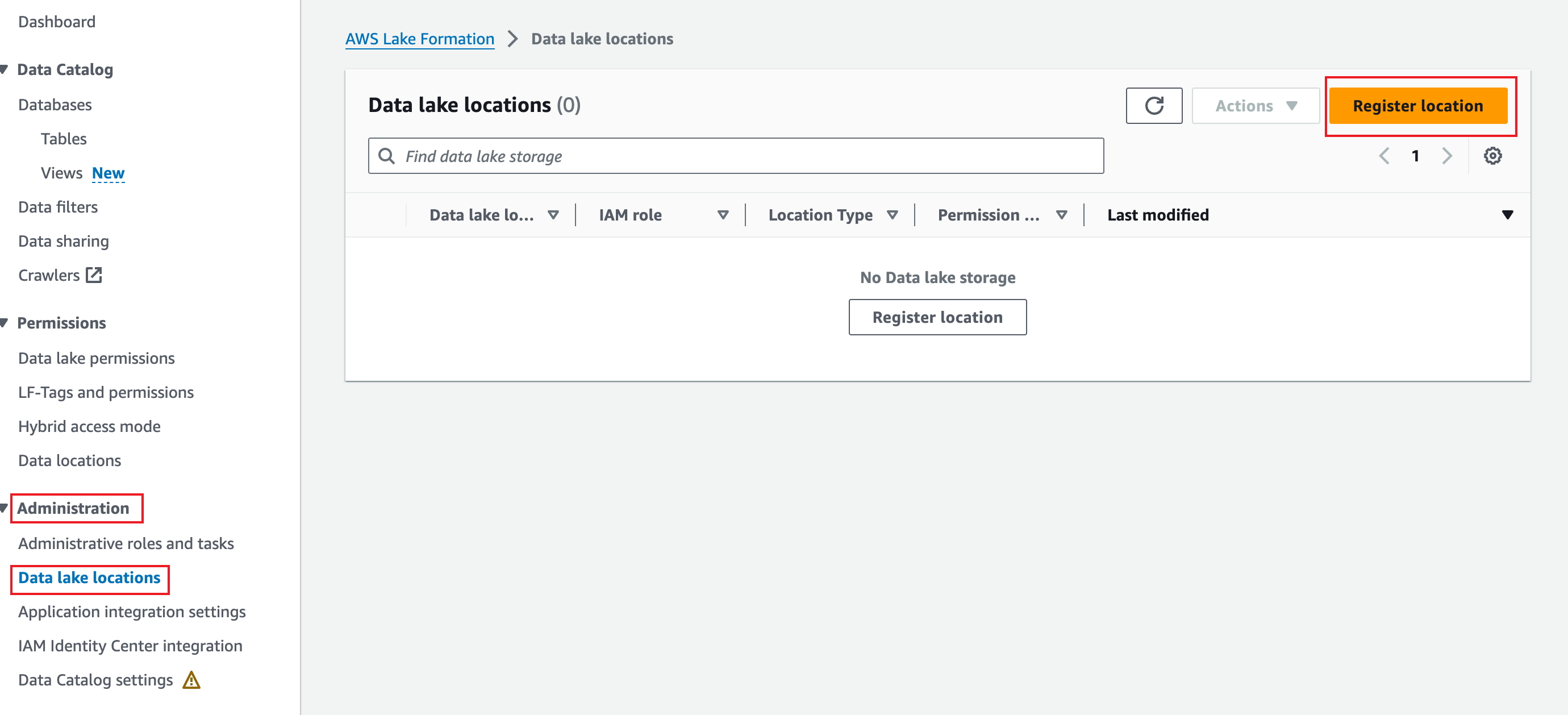1568x715 pixels.
Task: Sort by Last modified descending arrow
Action: 1507,214
